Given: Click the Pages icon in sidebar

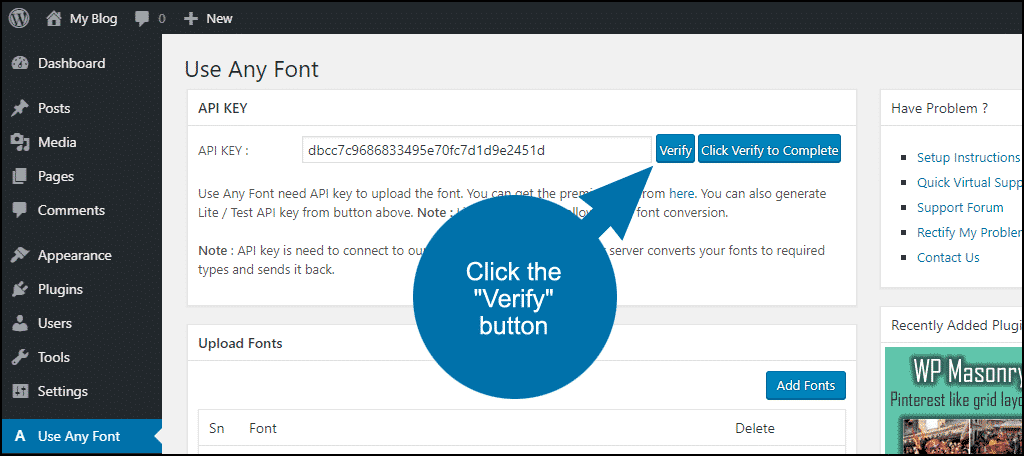Looking at the screenshot, I should coord(20,176).
